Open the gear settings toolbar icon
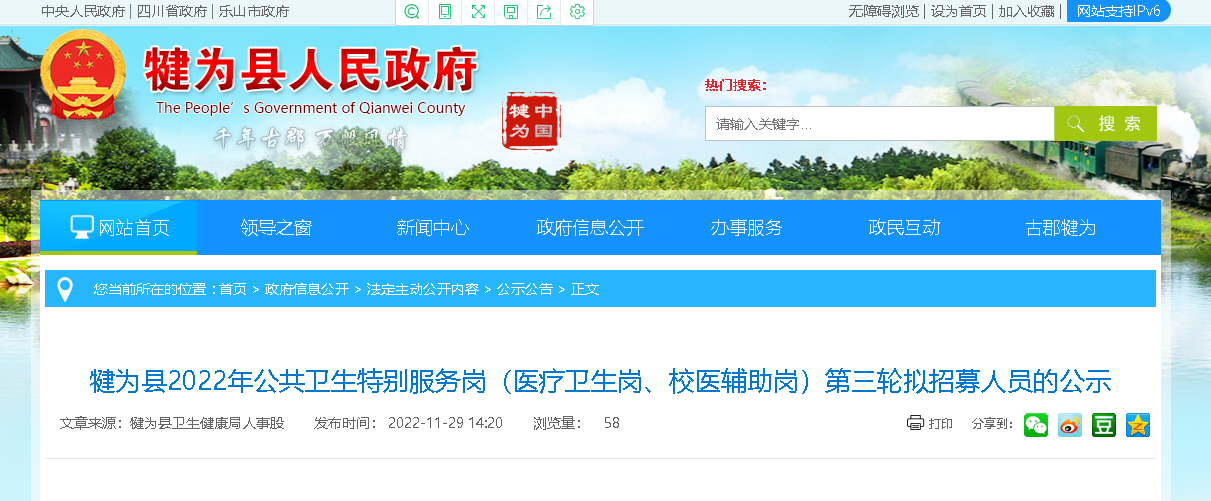Screen dimensions: 1211x501 (x=577, y=12)
